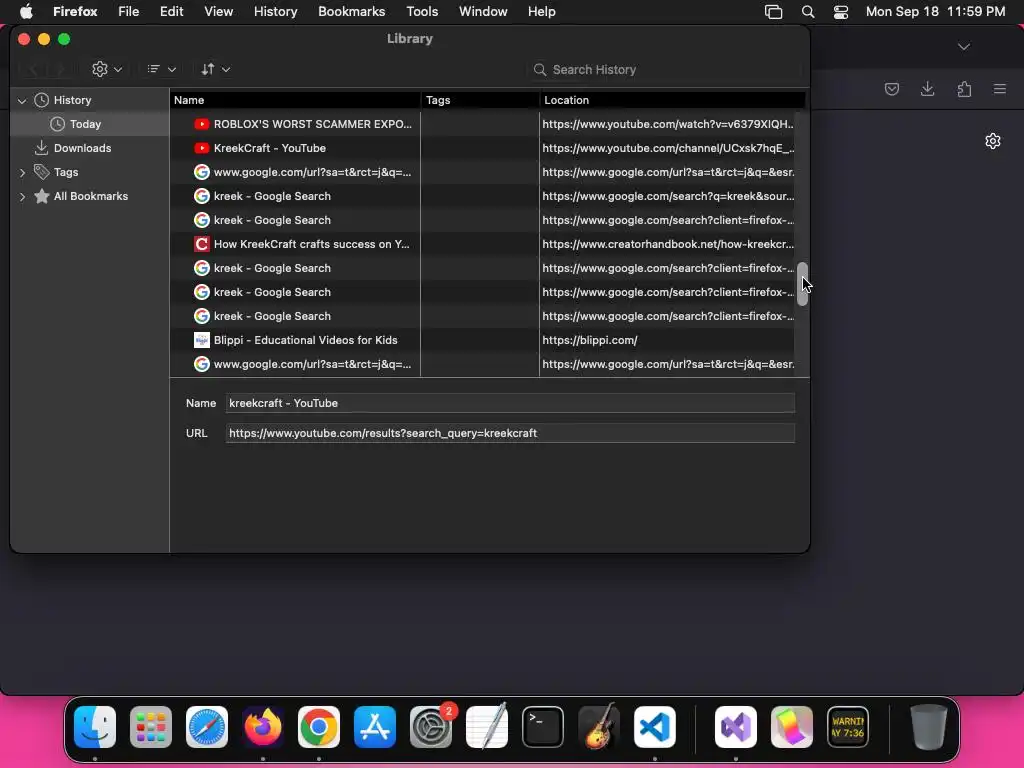Viewport: 1024px width, 768px height.
Task: Open the Tools menu
Action: 422,12
